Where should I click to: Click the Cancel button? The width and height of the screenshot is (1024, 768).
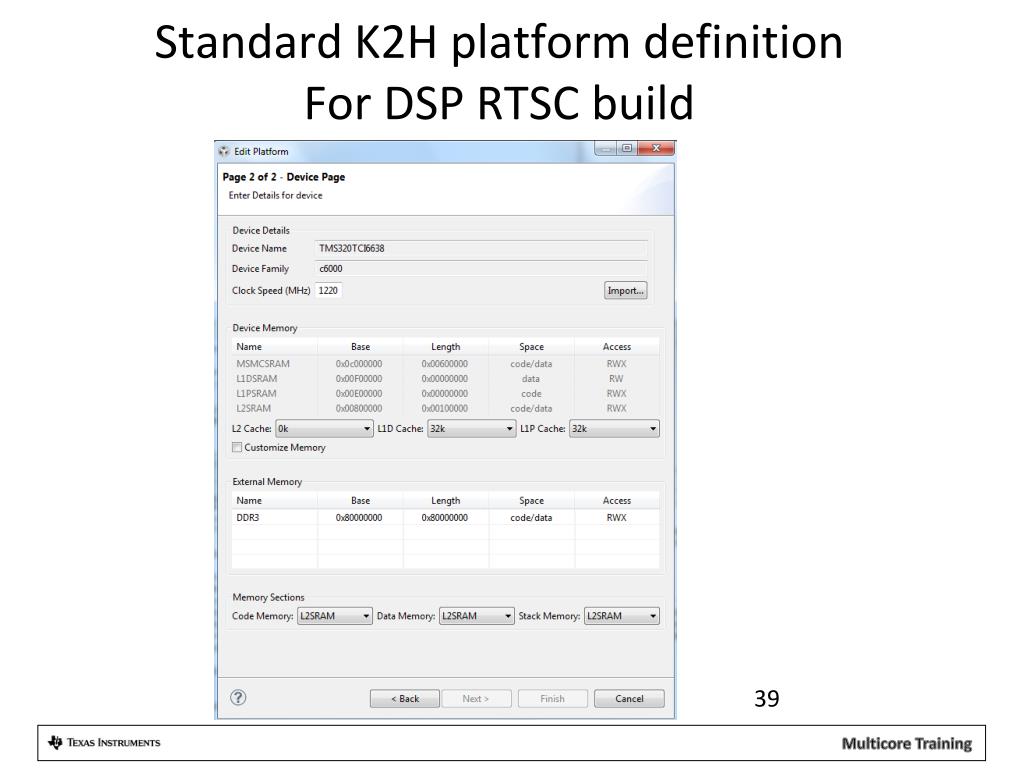tap(630, 699)
